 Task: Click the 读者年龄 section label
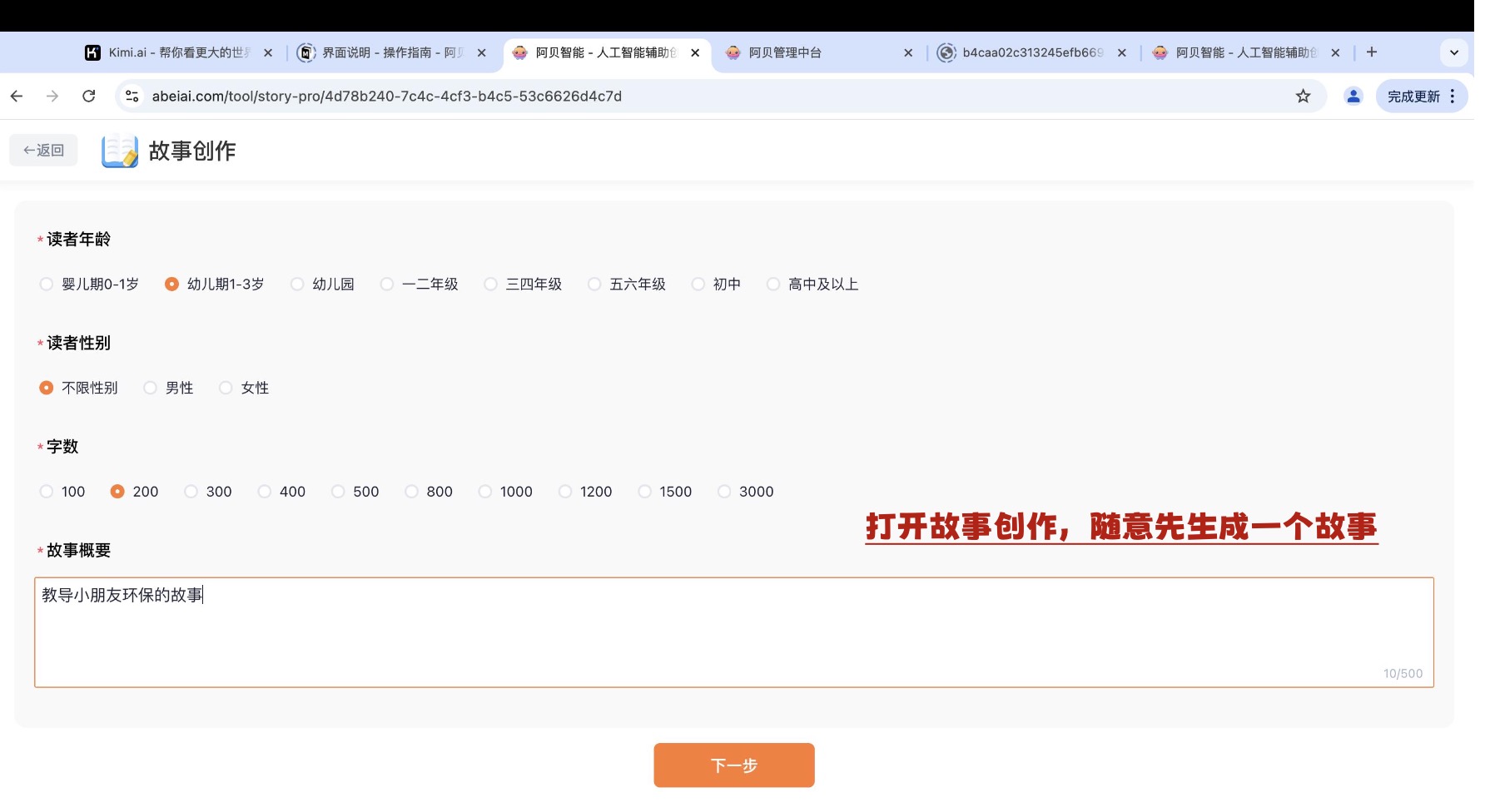[x=78, y=240]
